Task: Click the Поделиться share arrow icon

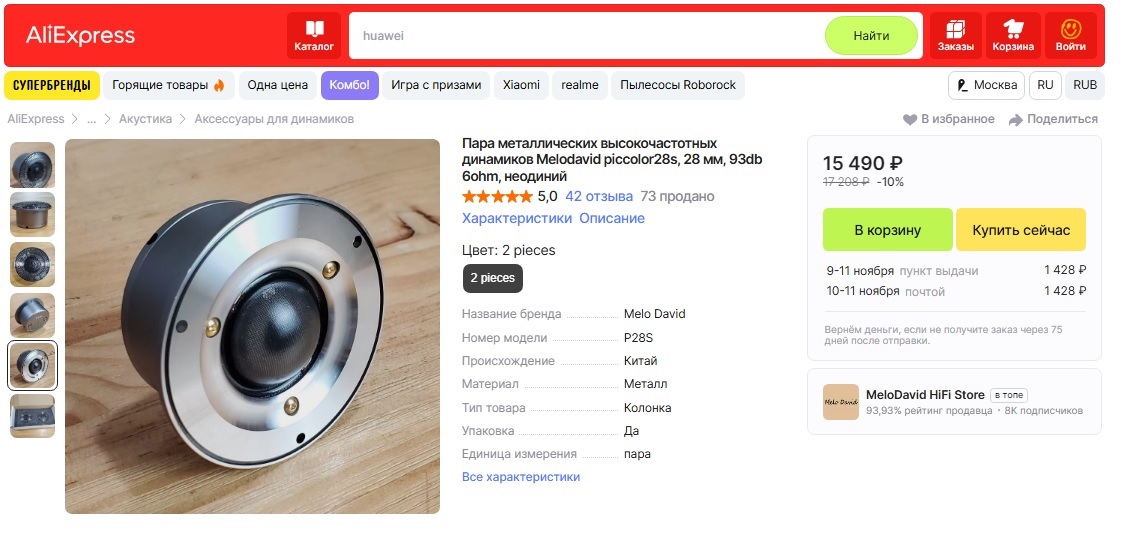Action: (x=1016, y=120)
